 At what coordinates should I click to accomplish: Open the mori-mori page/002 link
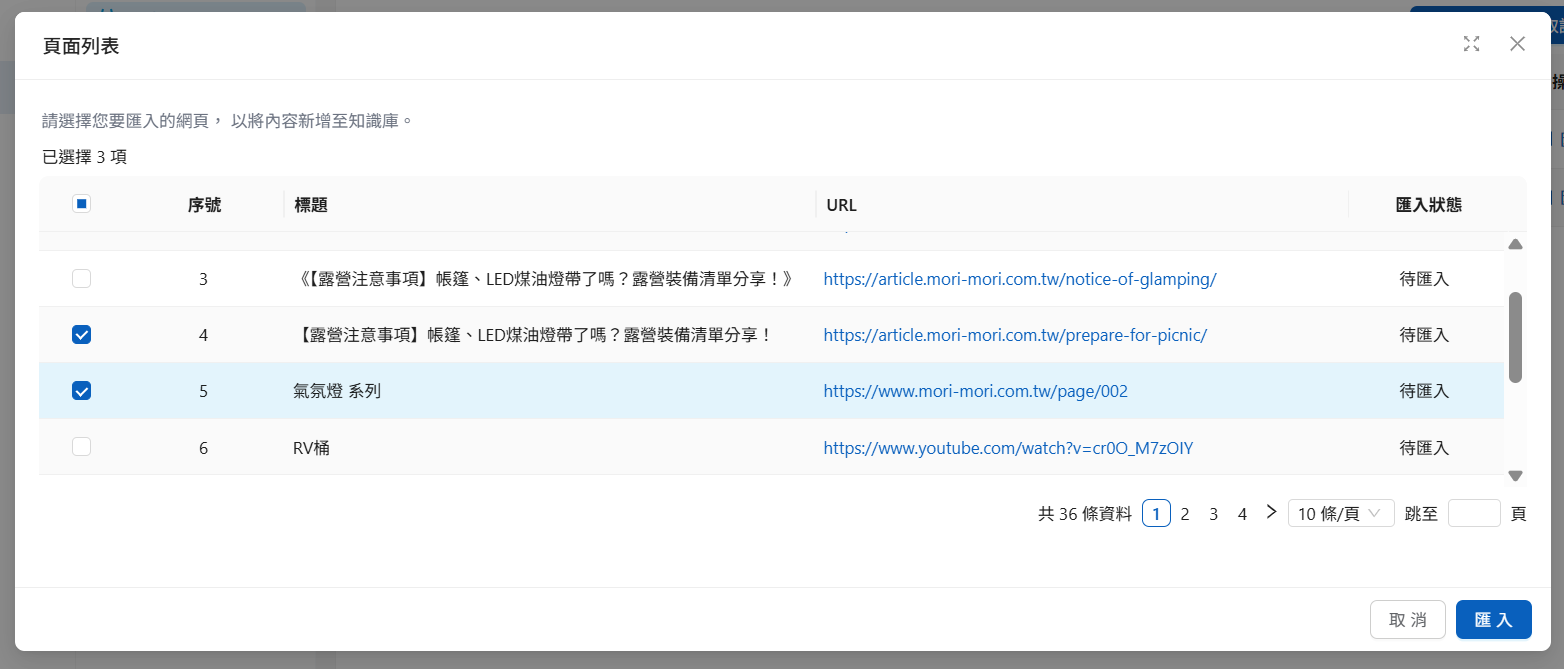pyautogui.click(x=975, y=391)
